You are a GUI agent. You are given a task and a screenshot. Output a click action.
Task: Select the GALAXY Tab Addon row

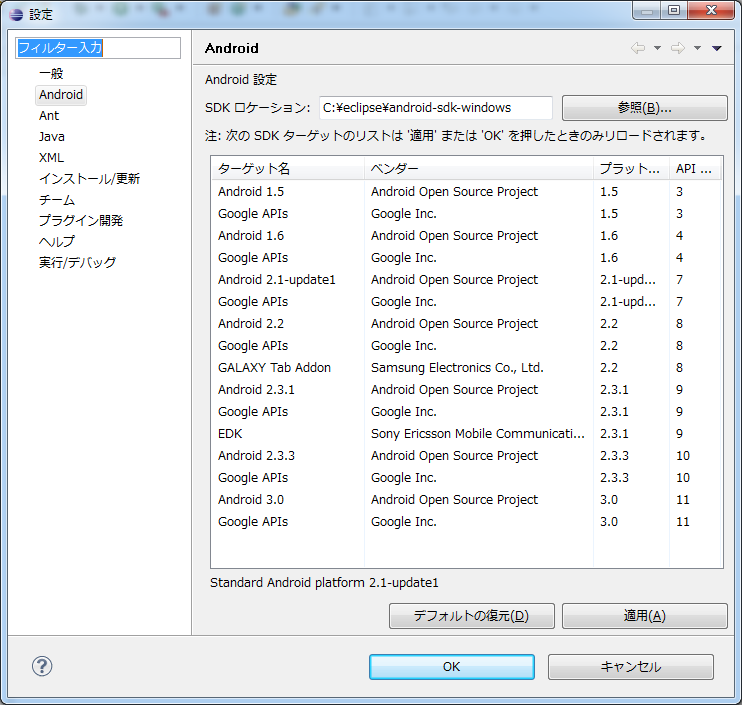click(467, 368)
